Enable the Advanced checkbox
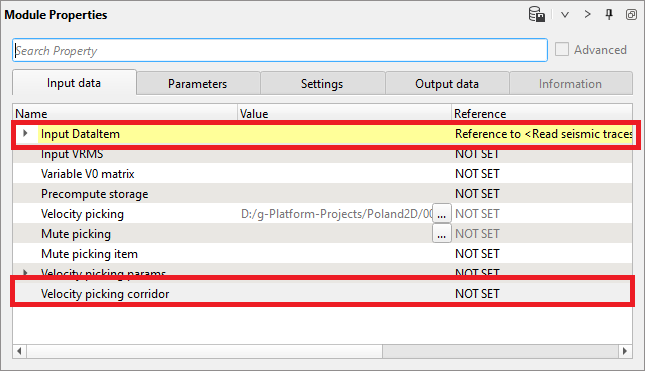Viewport: 645px width, 371px height. click(562, 49)
